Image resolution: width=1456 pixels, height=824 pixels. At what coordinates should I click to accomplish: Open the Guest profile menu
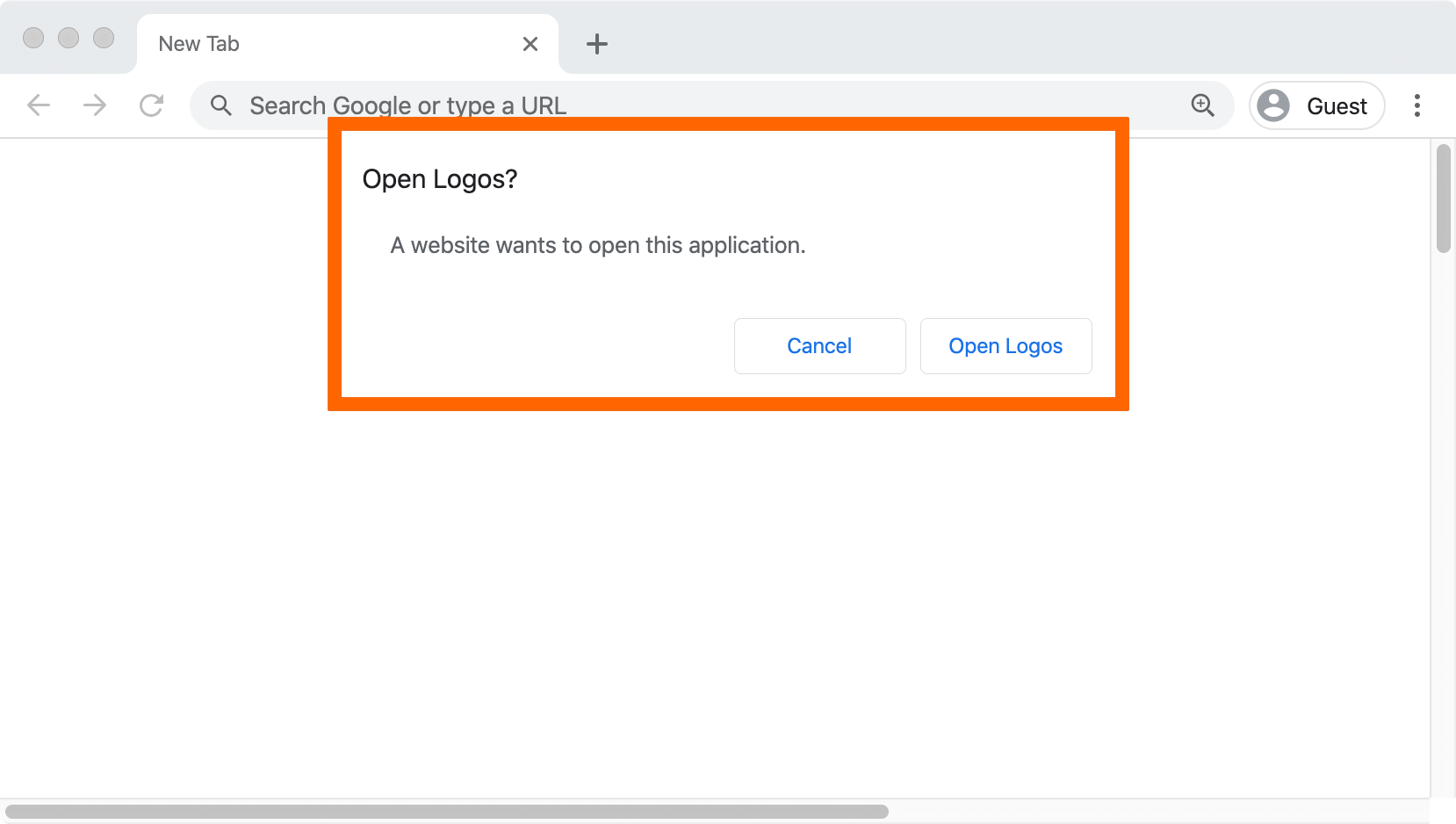click(x=1316, y=106)
